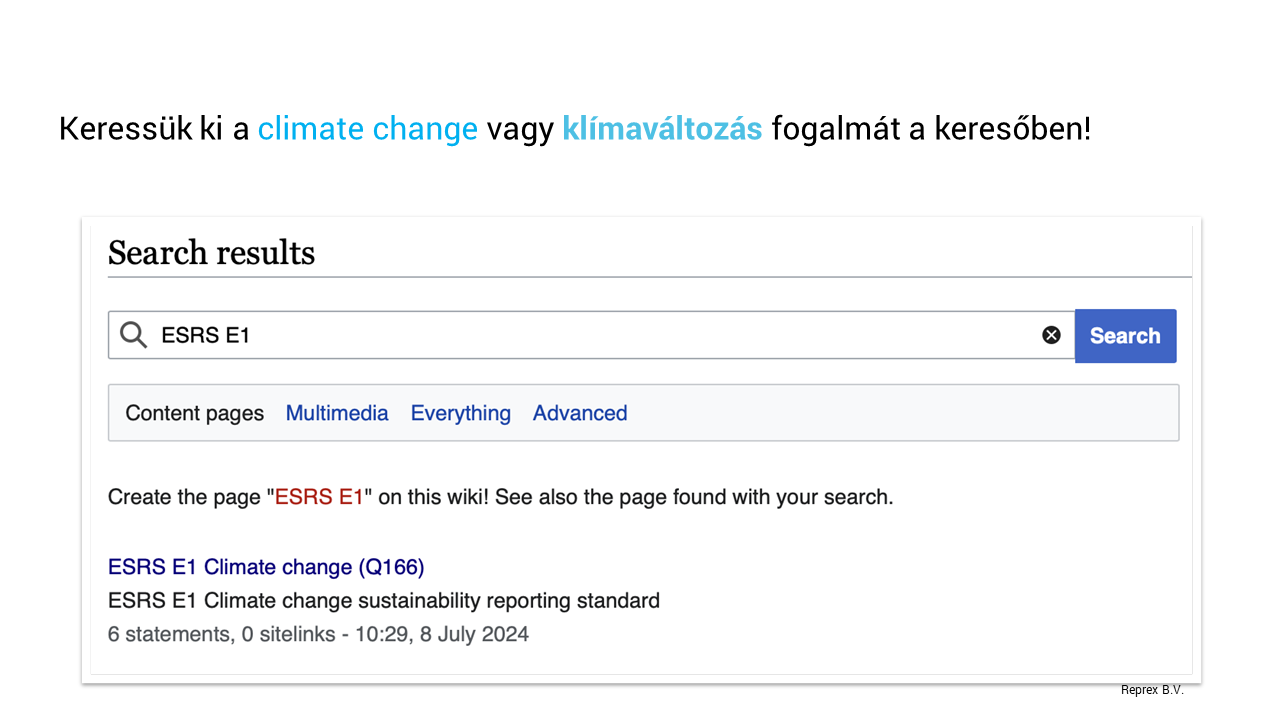Click the Search results heading
The height and width of the screenshot is (720, 1280).
(x=211, y=253)
